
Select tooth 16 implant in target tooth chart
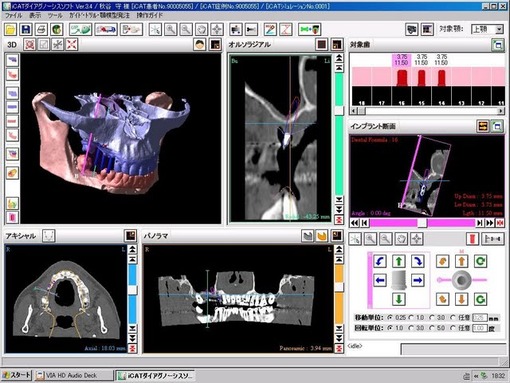click(x=402, y=79)
